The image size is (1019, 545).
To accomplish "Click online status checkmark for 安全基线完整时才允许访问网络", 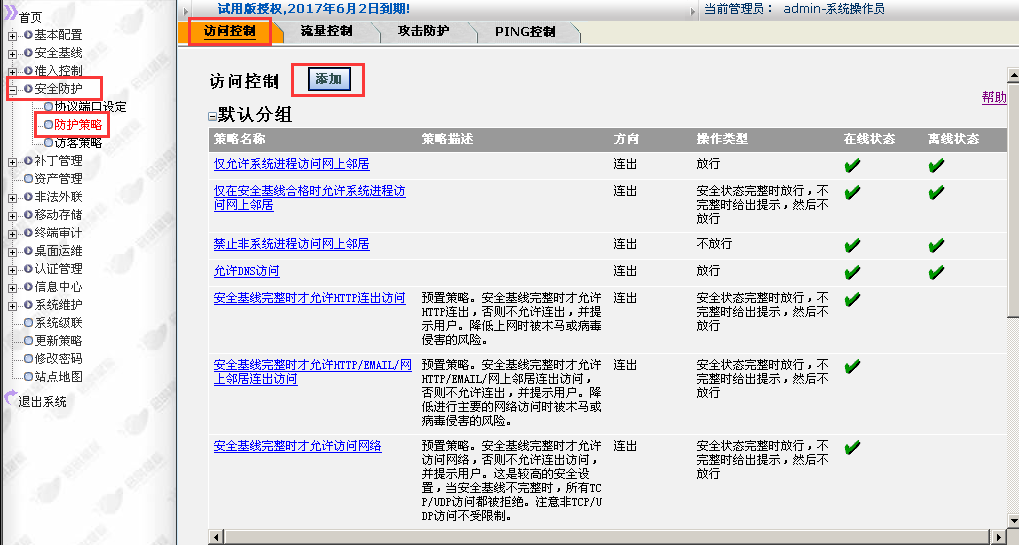I will coord(852,447).
